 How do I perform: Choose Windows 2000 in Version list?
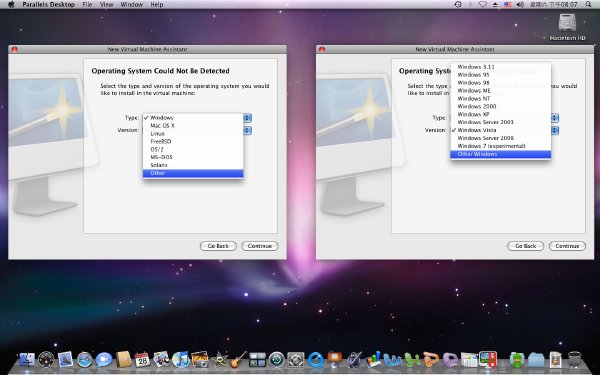click(501, 106)
